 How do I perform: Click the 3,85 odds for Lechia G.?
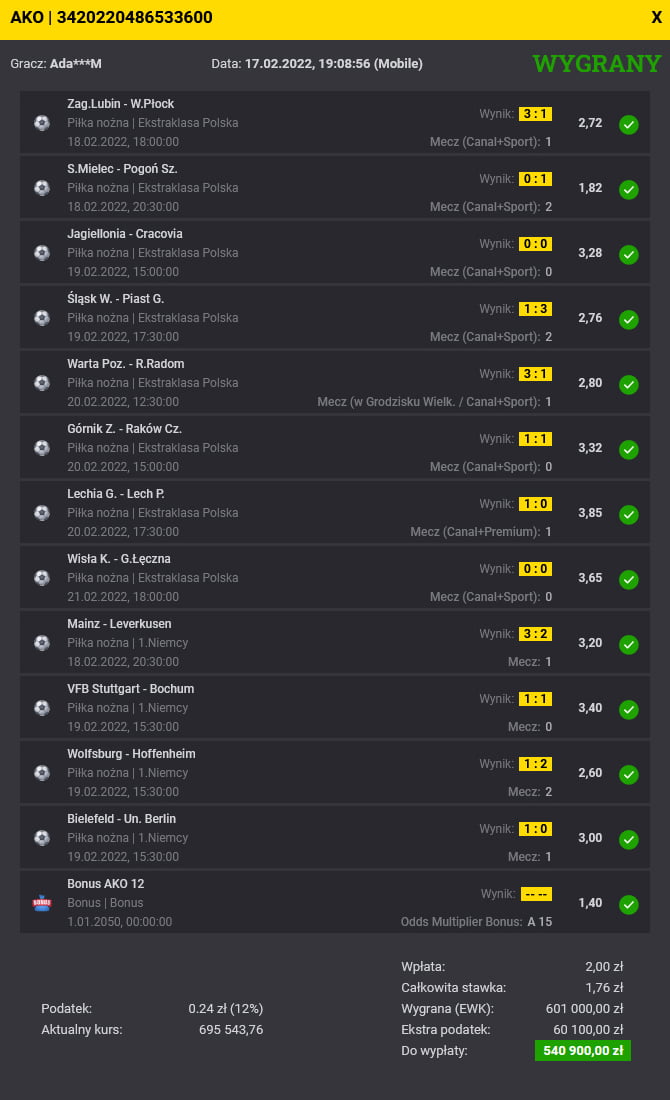pos(590,512)
